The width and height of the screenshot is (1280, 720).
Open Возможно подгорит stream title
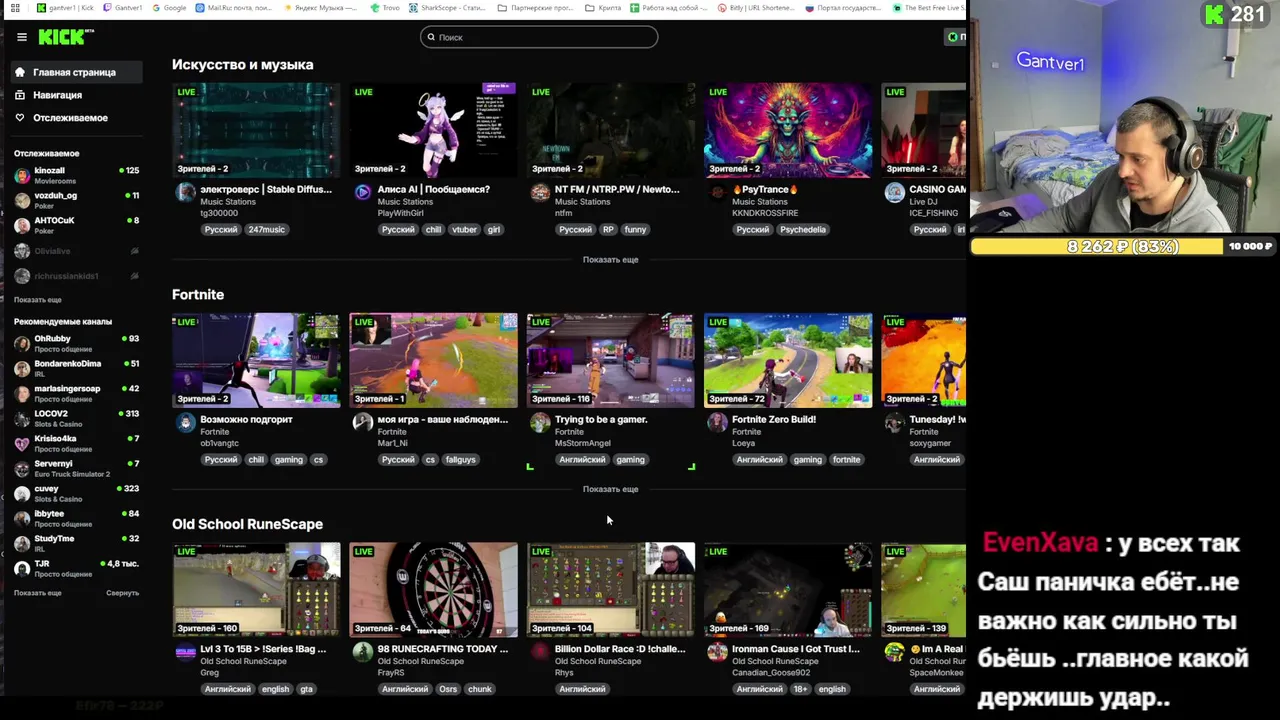coord(246,420)
